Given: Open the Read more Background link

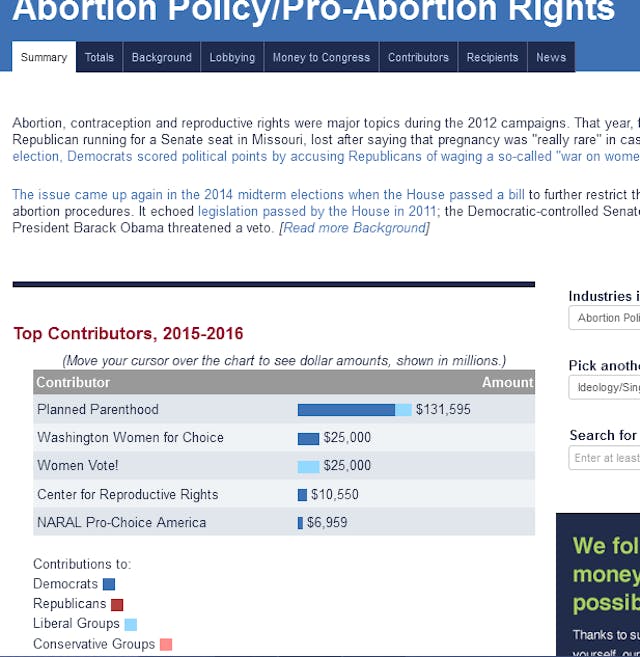Looking at the screenshot, I should [x=354, y=228].
